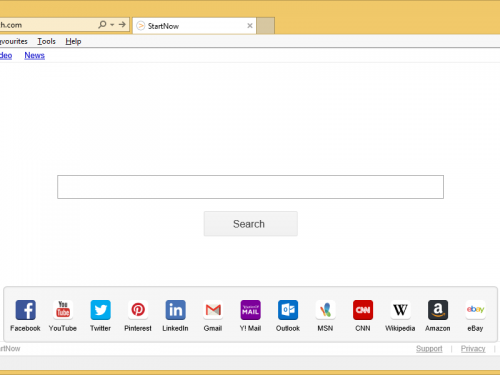Click the News link
The width and height of the screenshot is (500, 375).
34,55
